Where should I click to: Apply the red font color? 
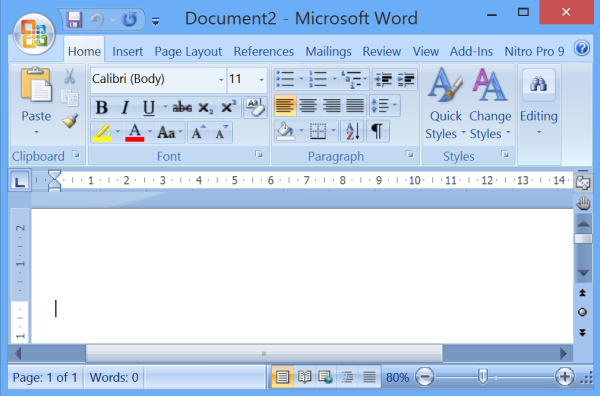click(135, 133)
